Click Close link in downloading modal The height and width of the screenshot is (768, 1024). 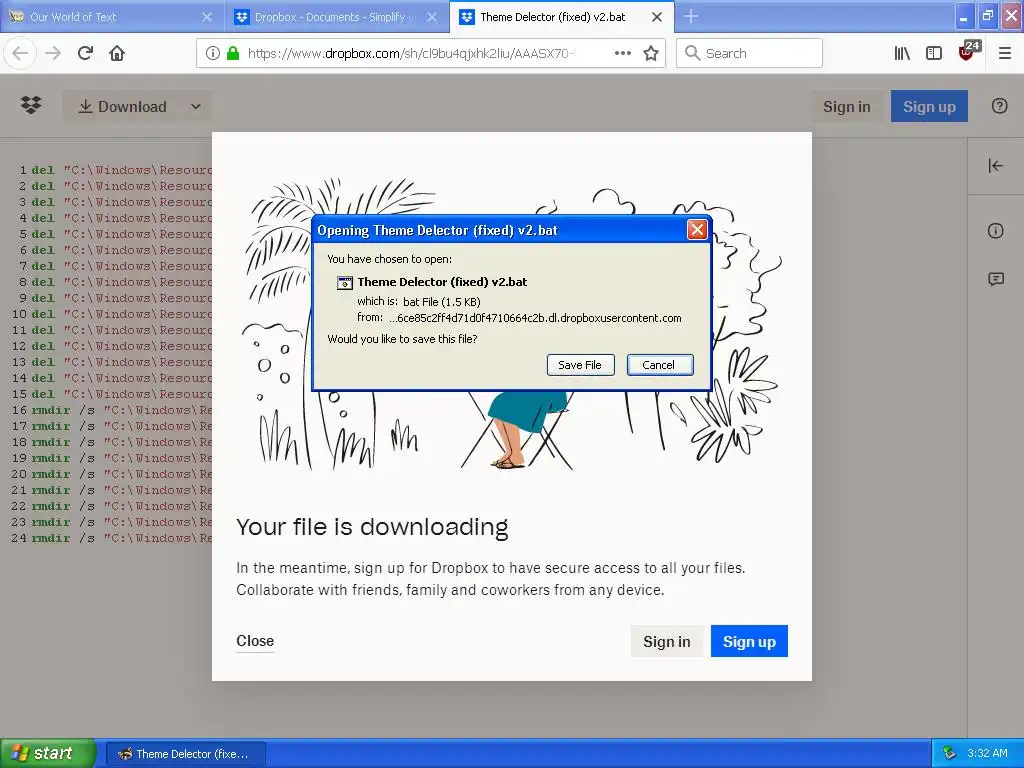[x=255, y=641]
